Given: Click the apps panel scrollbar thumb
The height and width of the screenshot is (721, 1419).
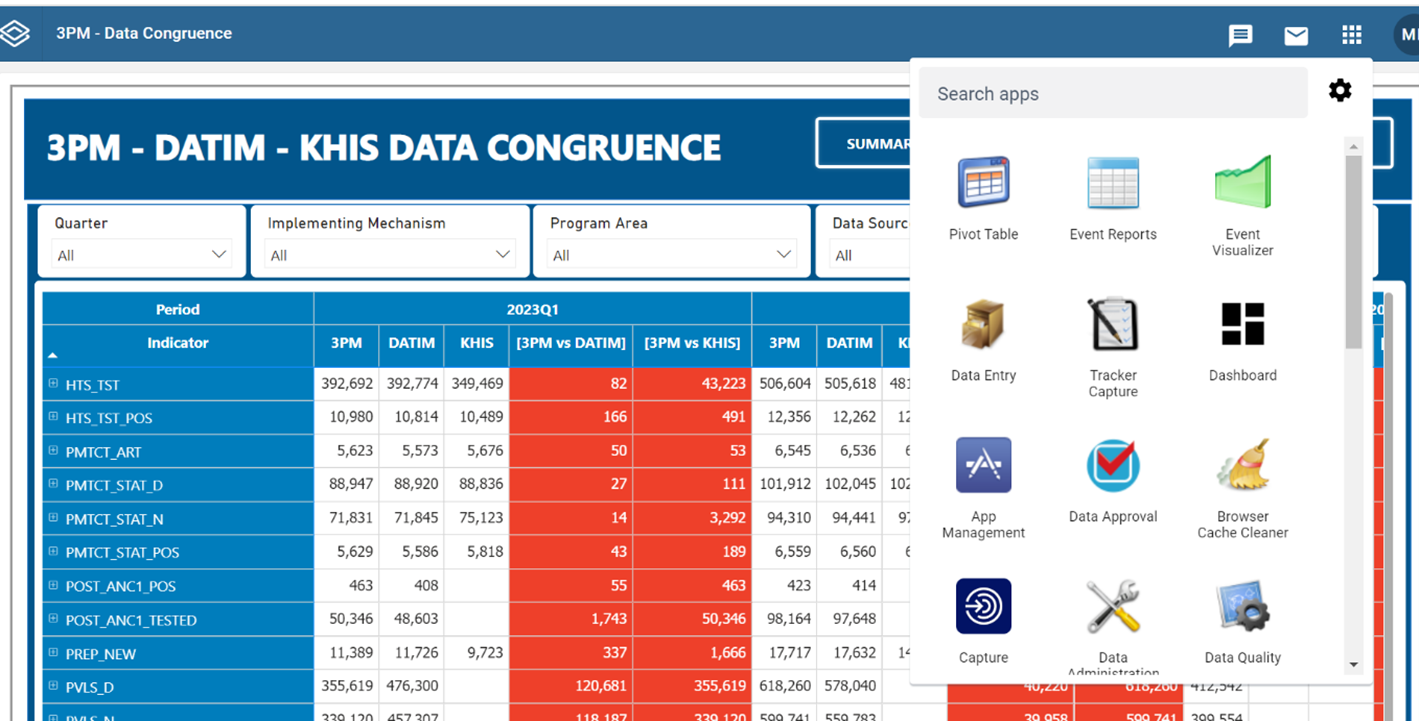Looking at the screenshot, I should click(x=1354, y=252).
